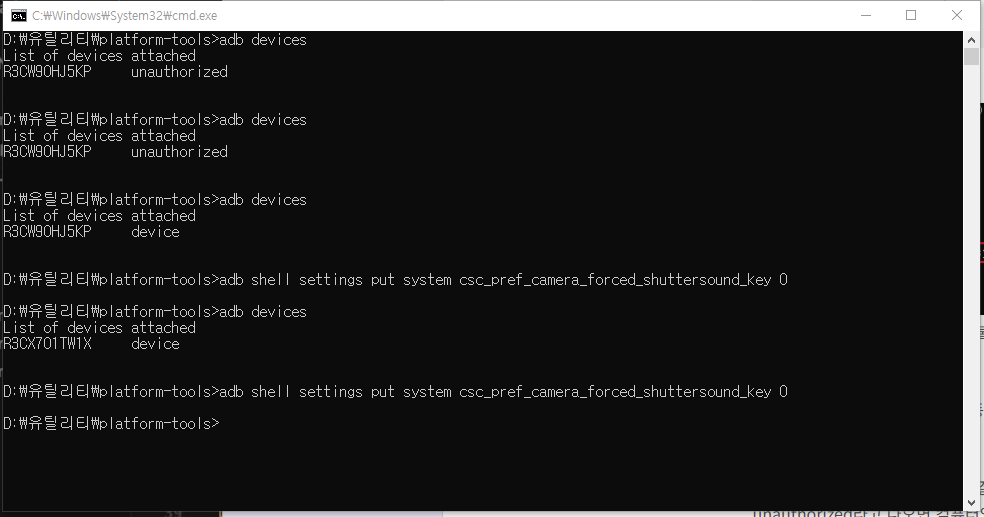Close the cmd.exe window
Screen dimensions: 984x517
click(x=957, y=15)
